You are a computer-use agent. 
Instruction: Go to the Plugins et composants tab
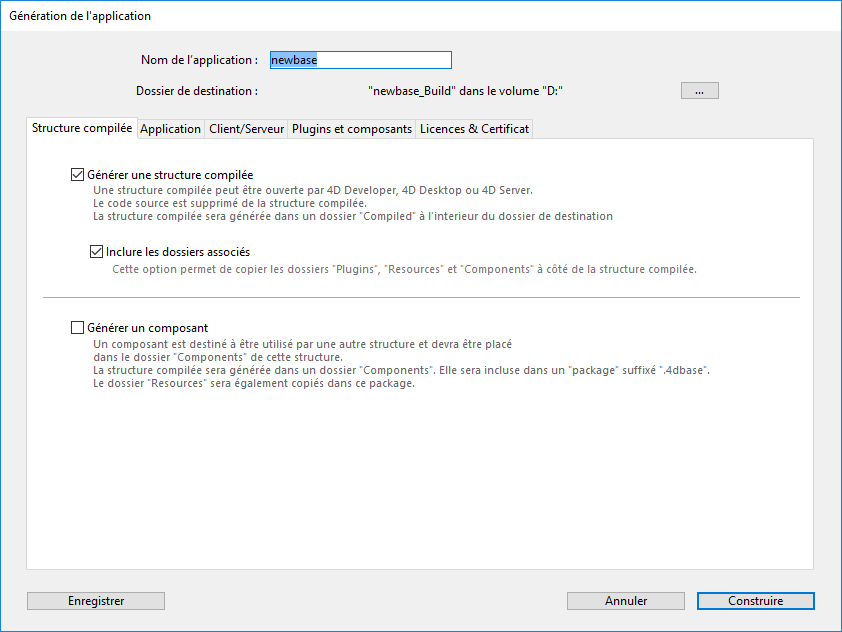point(351,129)
